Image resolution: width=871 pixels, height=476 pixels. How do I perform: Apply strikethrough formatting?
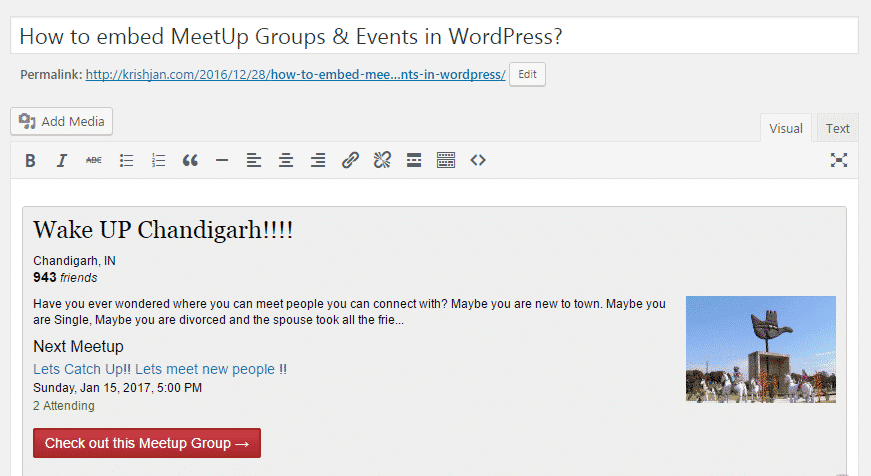tap(93, 161)
